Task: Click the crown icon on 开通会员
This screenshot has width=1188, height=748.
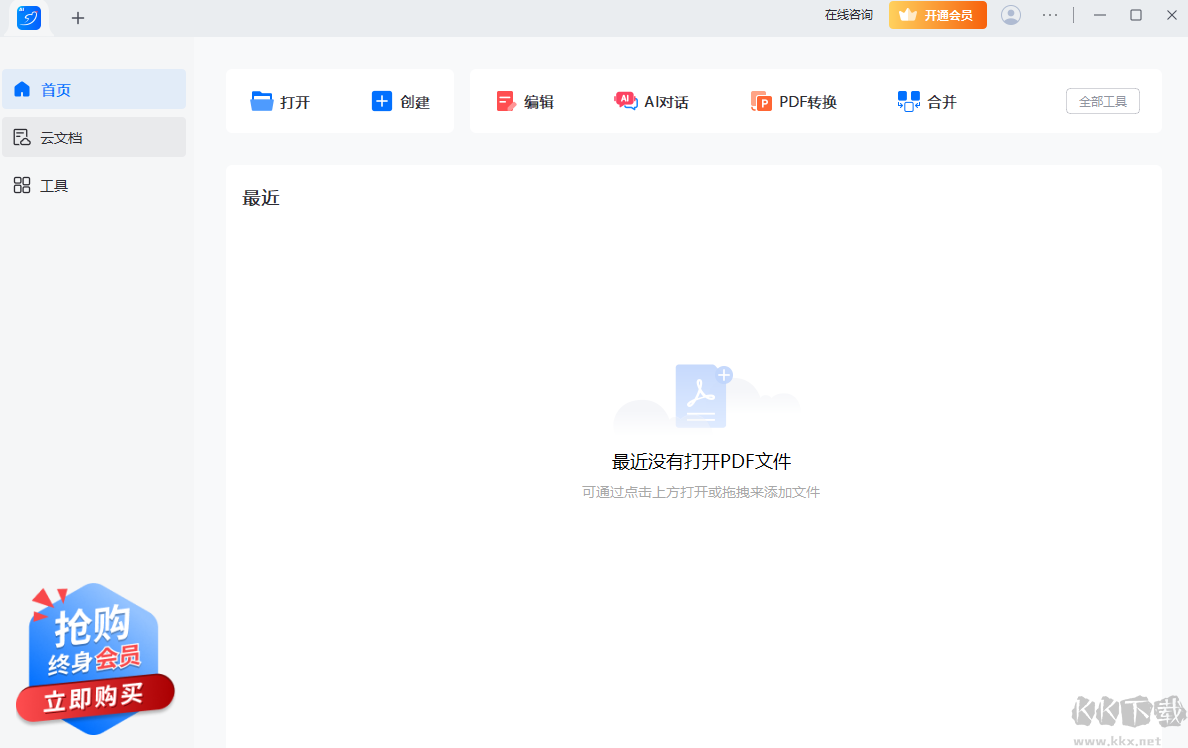Action: (908, 15)
